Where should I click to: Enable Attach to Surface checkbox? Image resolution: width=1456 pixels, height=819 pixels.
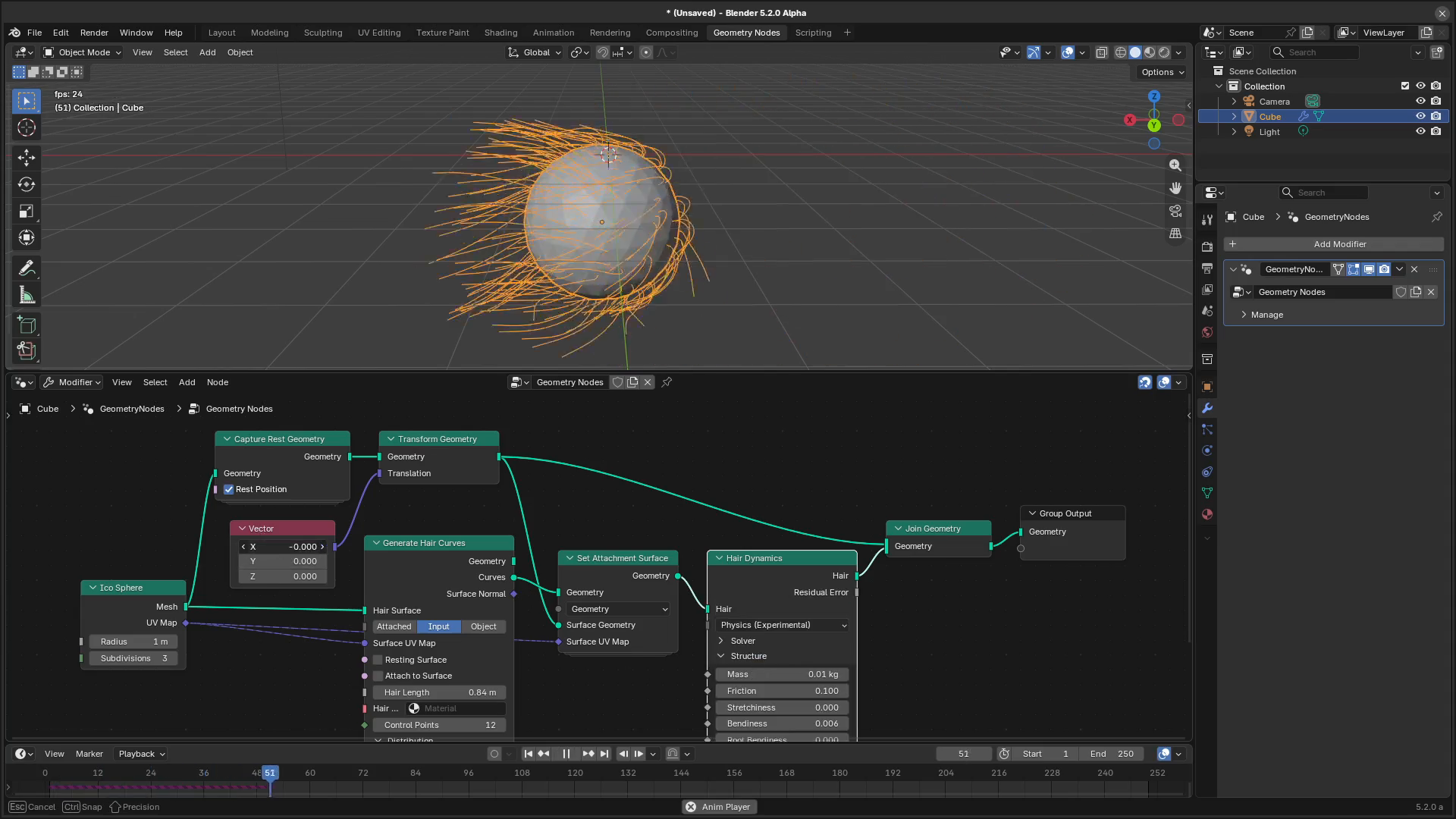tap(378, 676)
